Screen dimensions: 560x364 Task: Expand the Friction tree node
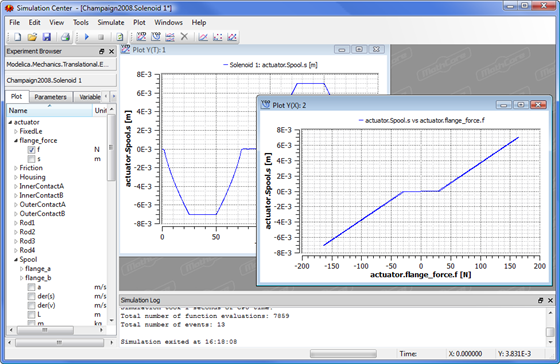coord(16,168)
